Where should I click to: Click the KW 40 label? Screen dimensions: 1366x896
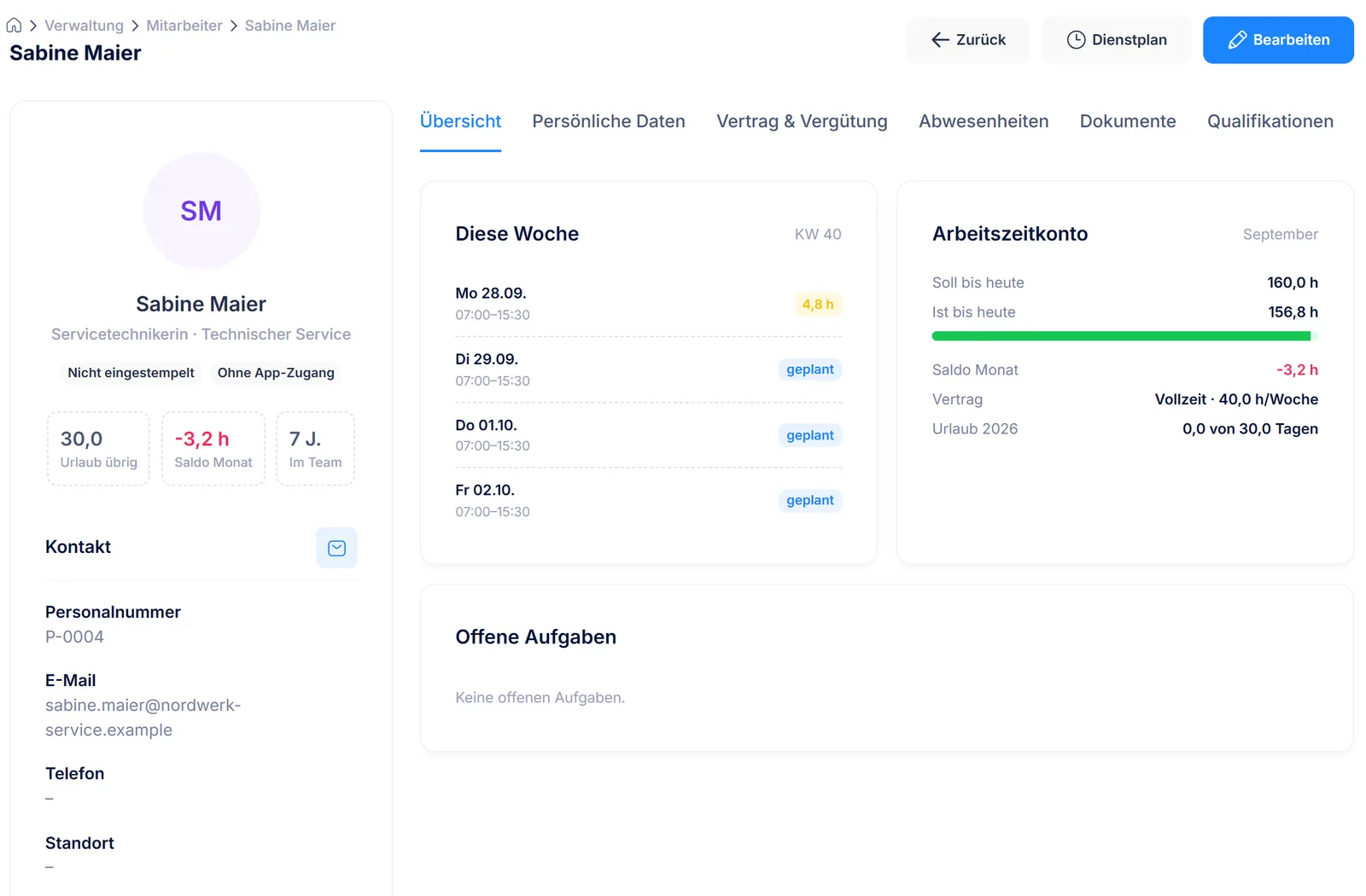(818, 234)
